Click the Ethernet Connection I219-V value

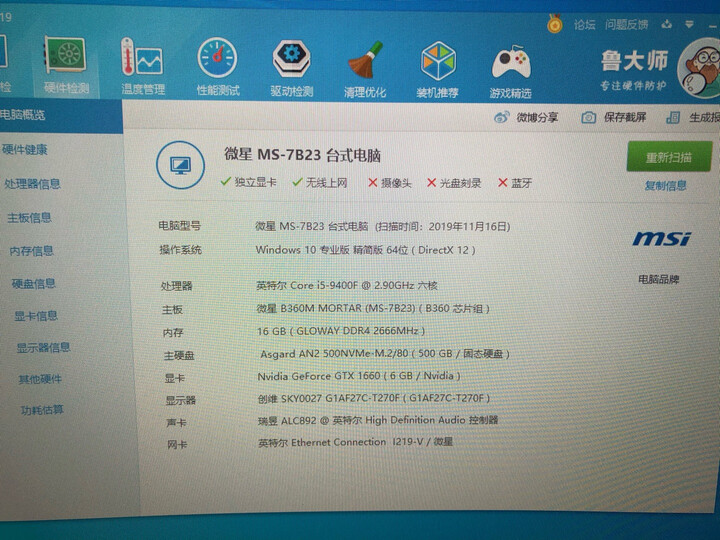(355, 442)
